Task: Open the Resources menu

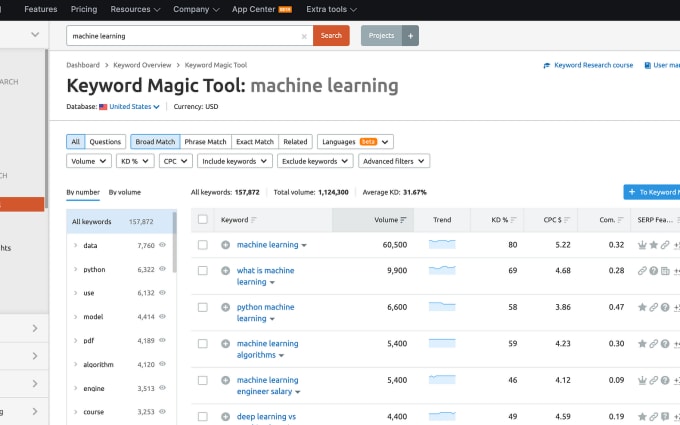Action: pyautogui.click(x=135, y=10)
